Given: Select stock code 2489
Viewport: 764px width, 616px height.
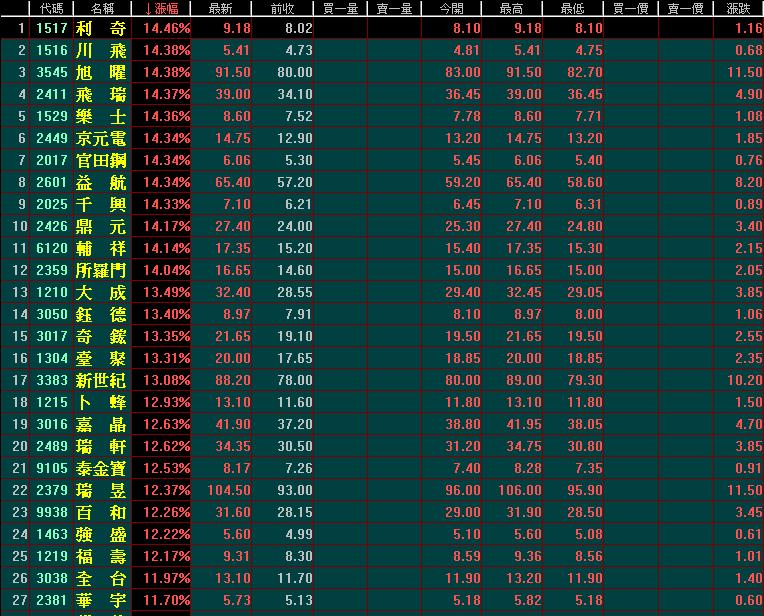Looking at the screenshot, I should tap(52, 446).
